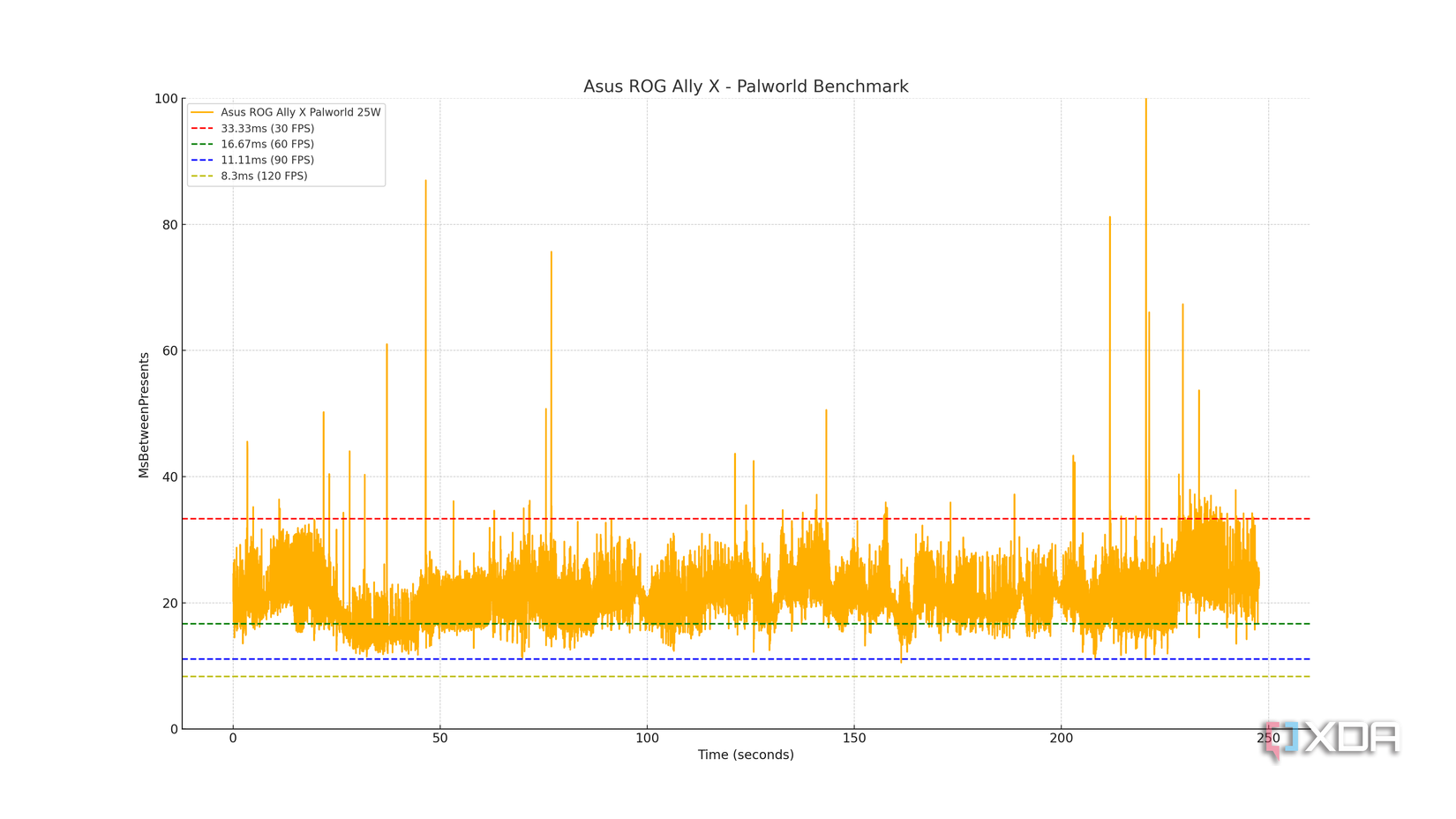1456x819 pixels.
Task: Click the x-axis tick label '100'
Action: (x=647, y=738)
